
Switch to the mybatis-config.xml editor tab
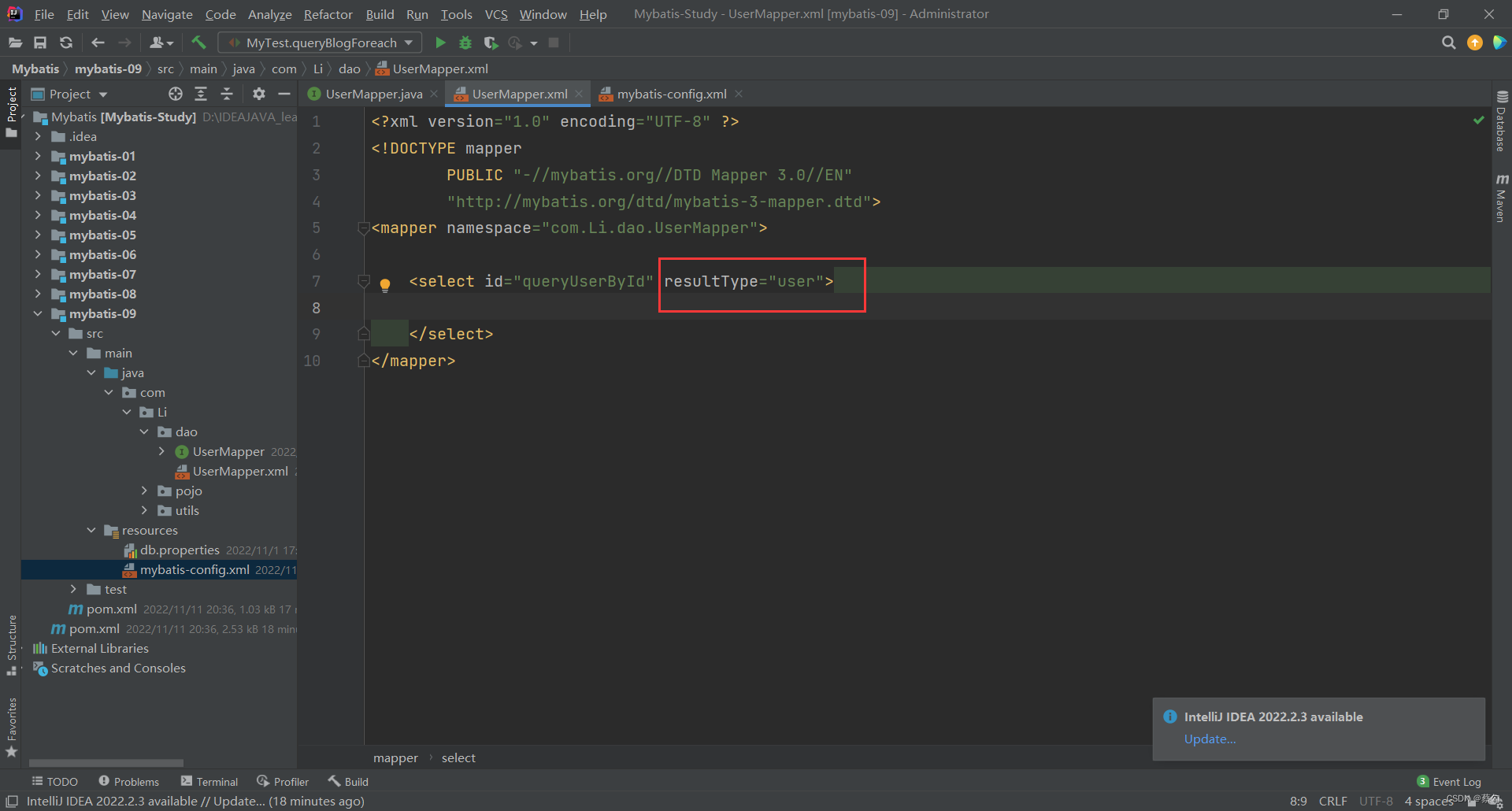pyautogui.click(x=671, y=94)
